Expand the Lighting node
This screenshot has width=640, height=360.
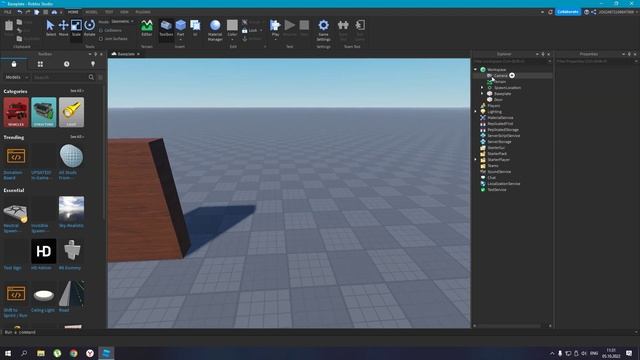476,111
